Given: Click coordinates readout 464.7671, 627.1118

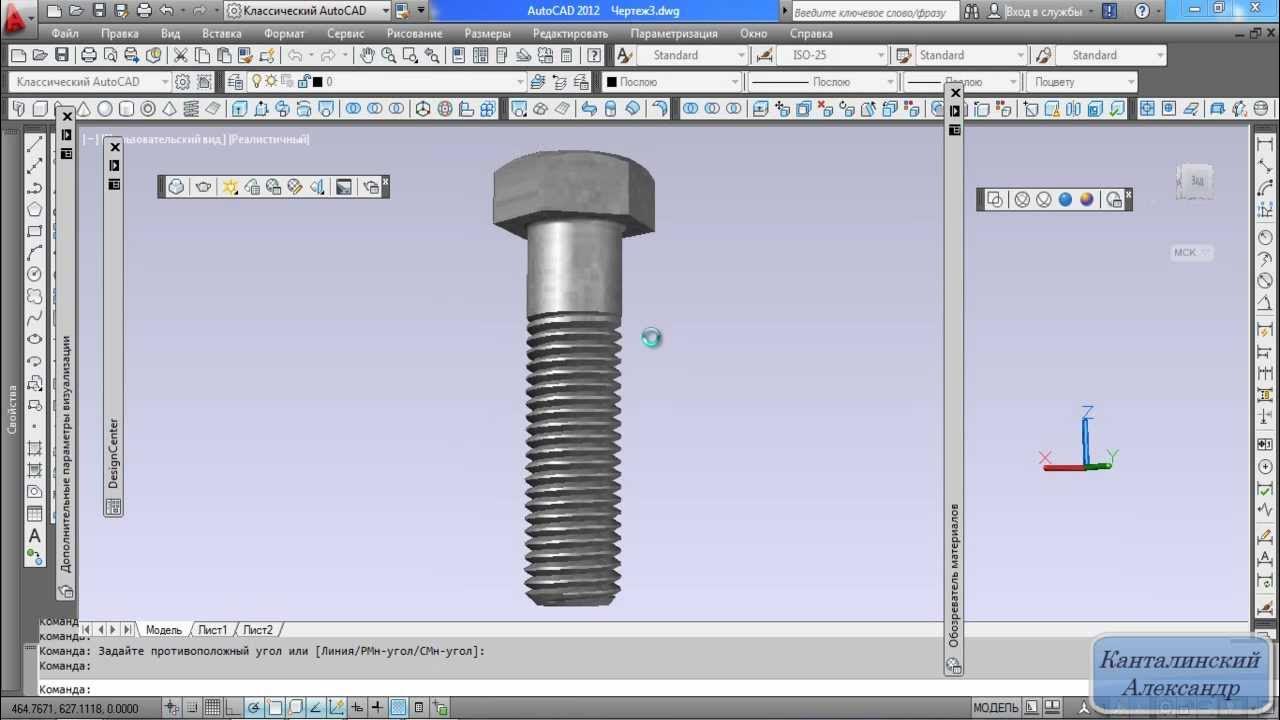Looking at the screenshot, I should pyautogui.click(x=75, y=709).
